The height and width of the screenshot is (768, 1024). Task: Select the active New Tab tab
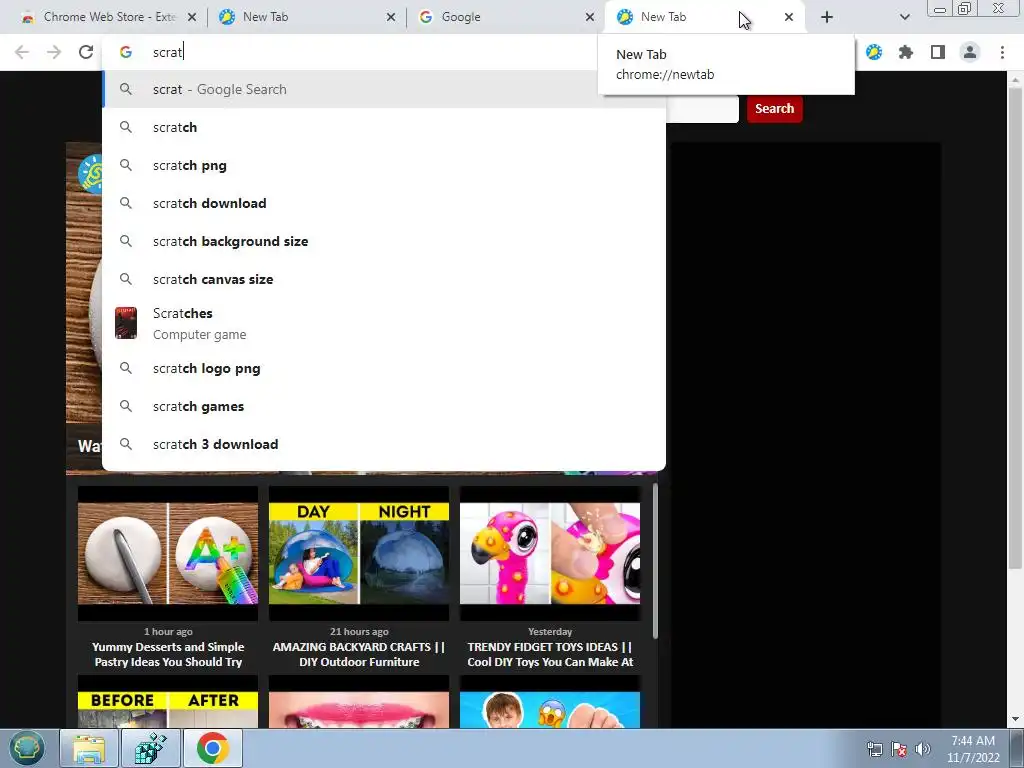[x=705, y=17]
